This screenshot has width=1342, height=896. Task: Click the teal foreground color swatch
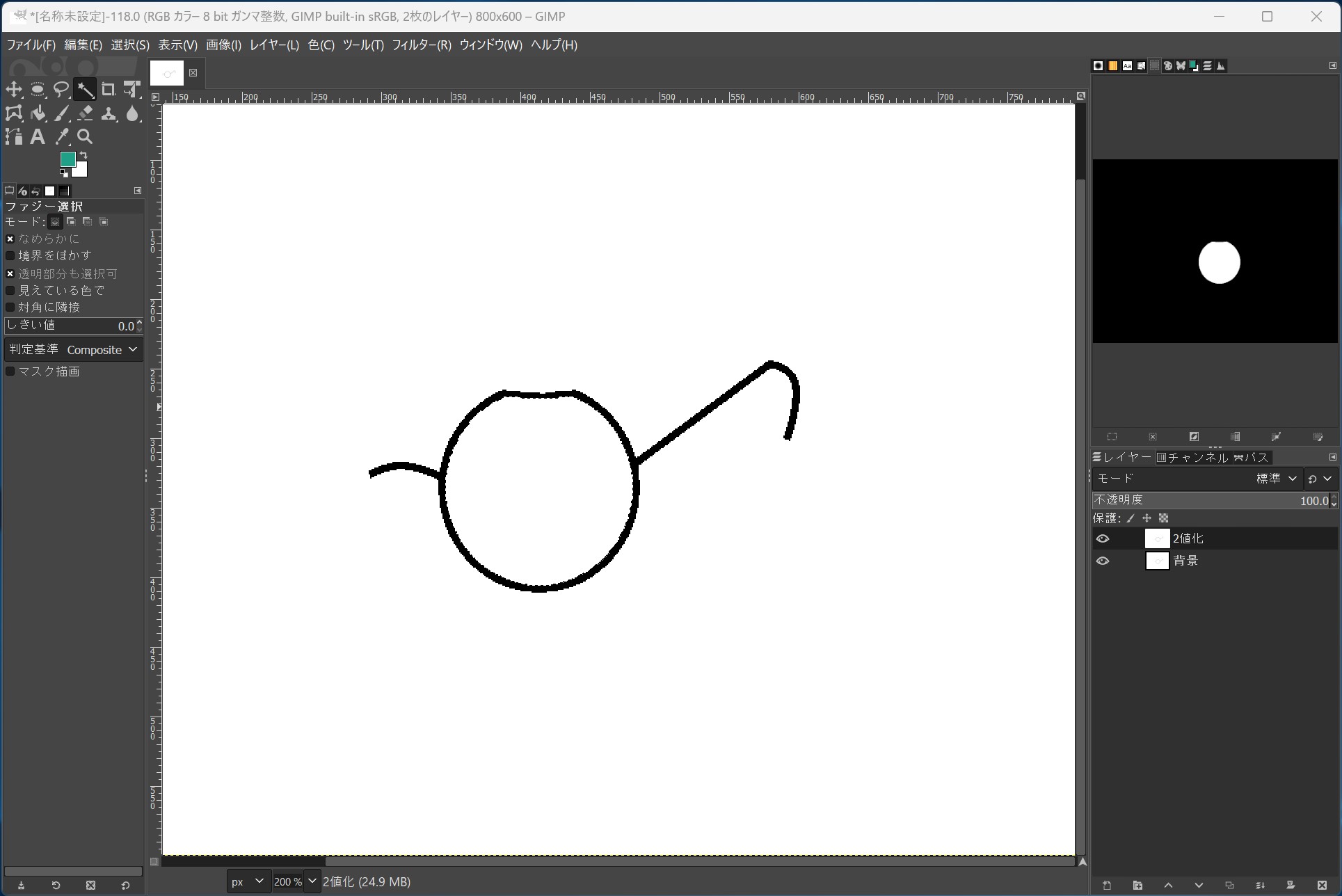pyautogui.click(x=67, y=160)
